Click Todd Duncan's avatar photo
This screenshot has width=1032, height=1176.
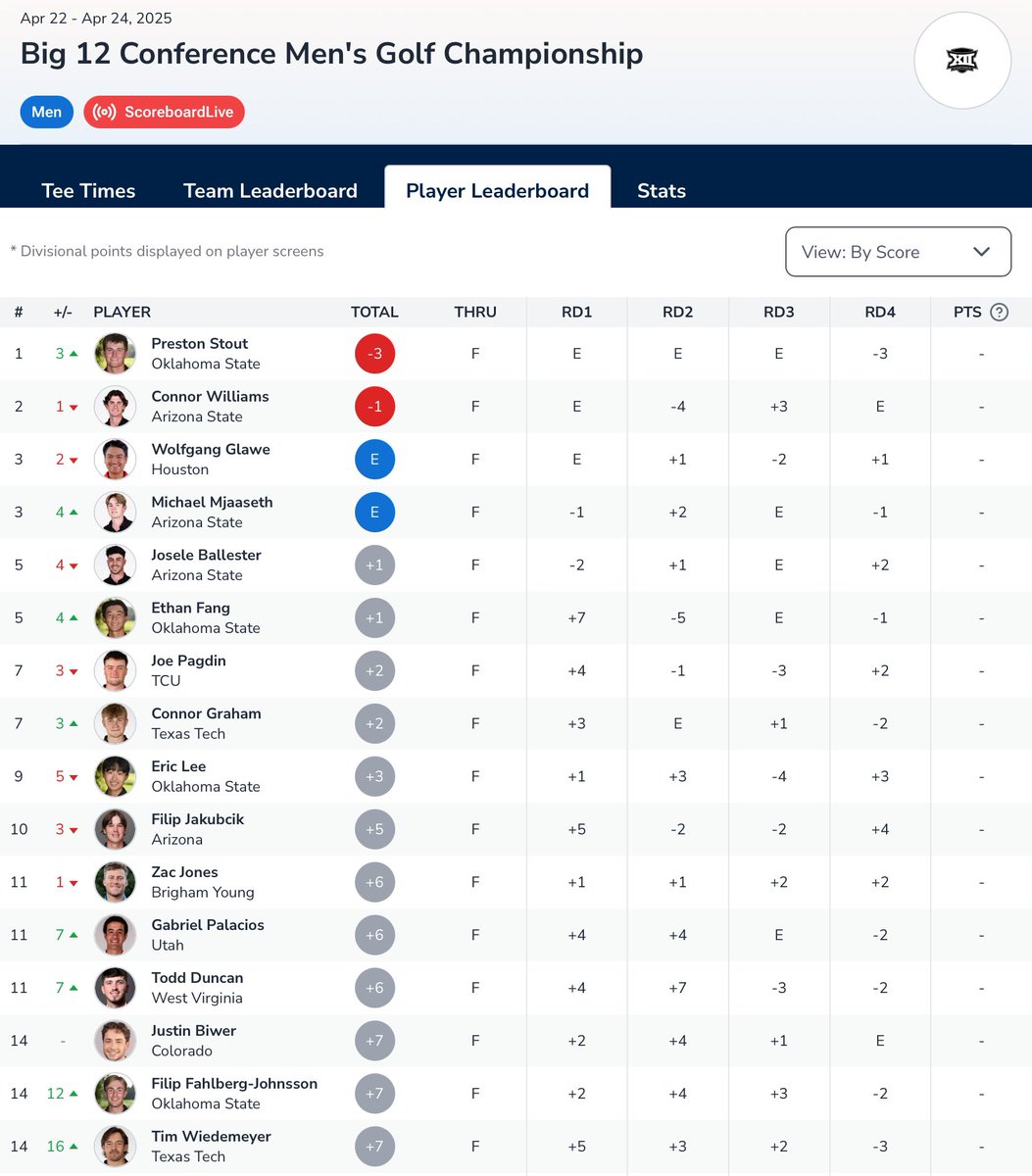point(115,989)
